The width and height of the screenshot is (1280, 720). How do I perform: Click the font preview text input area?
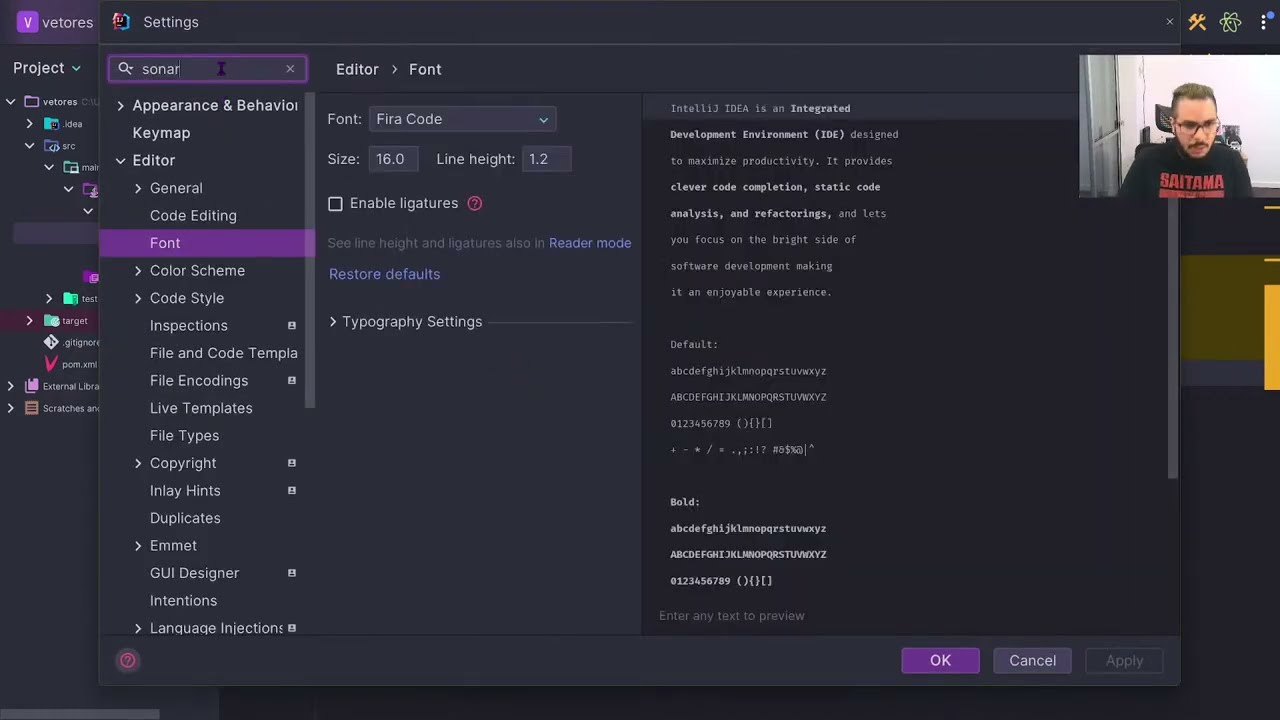(905, 616)
